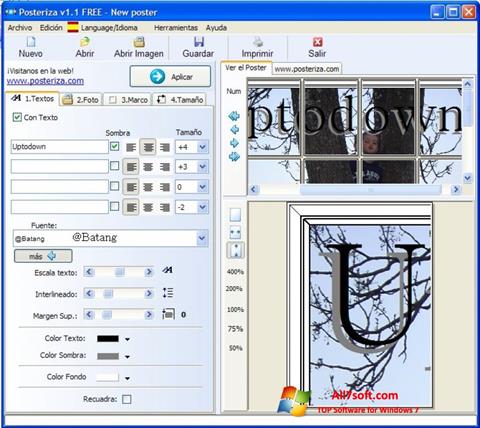Visit the www.posteriza.com link

[x=45, y=81]
